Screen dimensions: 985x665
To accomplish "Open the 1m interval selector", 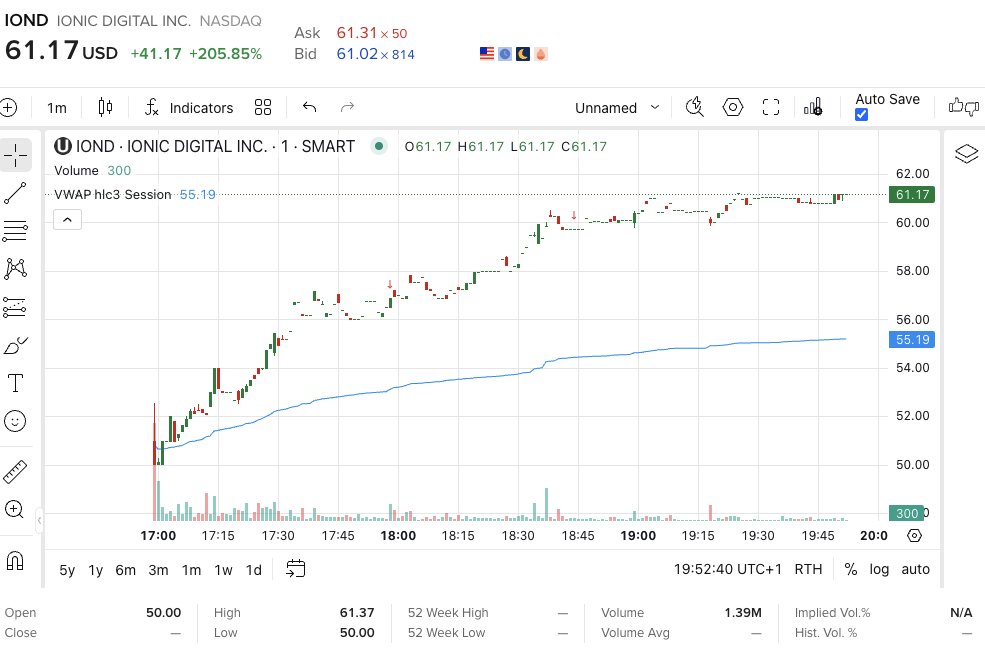I will click(57, 107).
